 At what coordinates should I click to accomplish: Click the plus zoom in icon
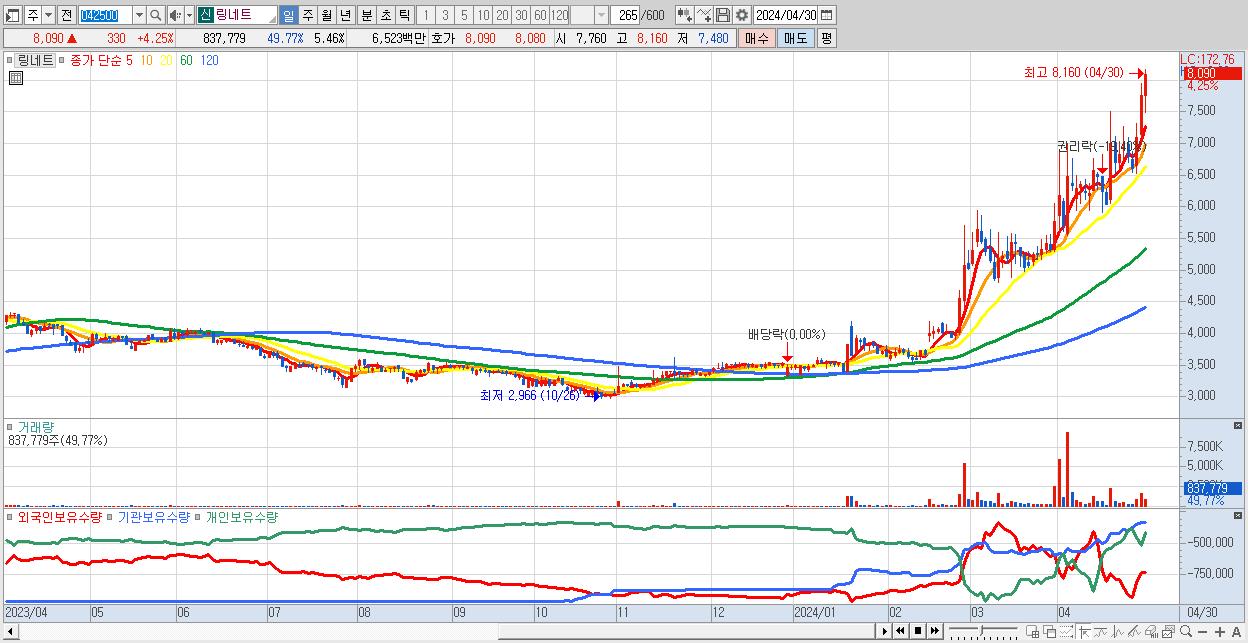1220,632
